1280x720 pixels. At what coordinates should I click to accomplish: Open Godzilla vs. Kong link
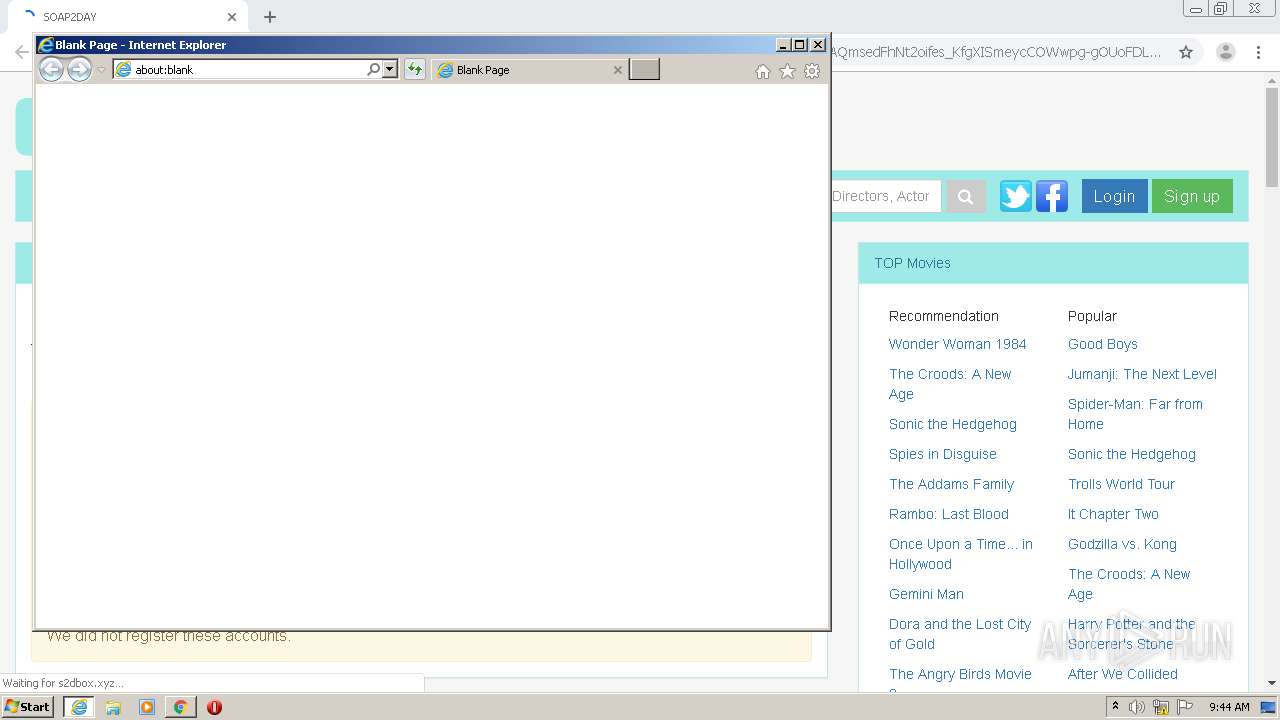(x=1122, y=544)
